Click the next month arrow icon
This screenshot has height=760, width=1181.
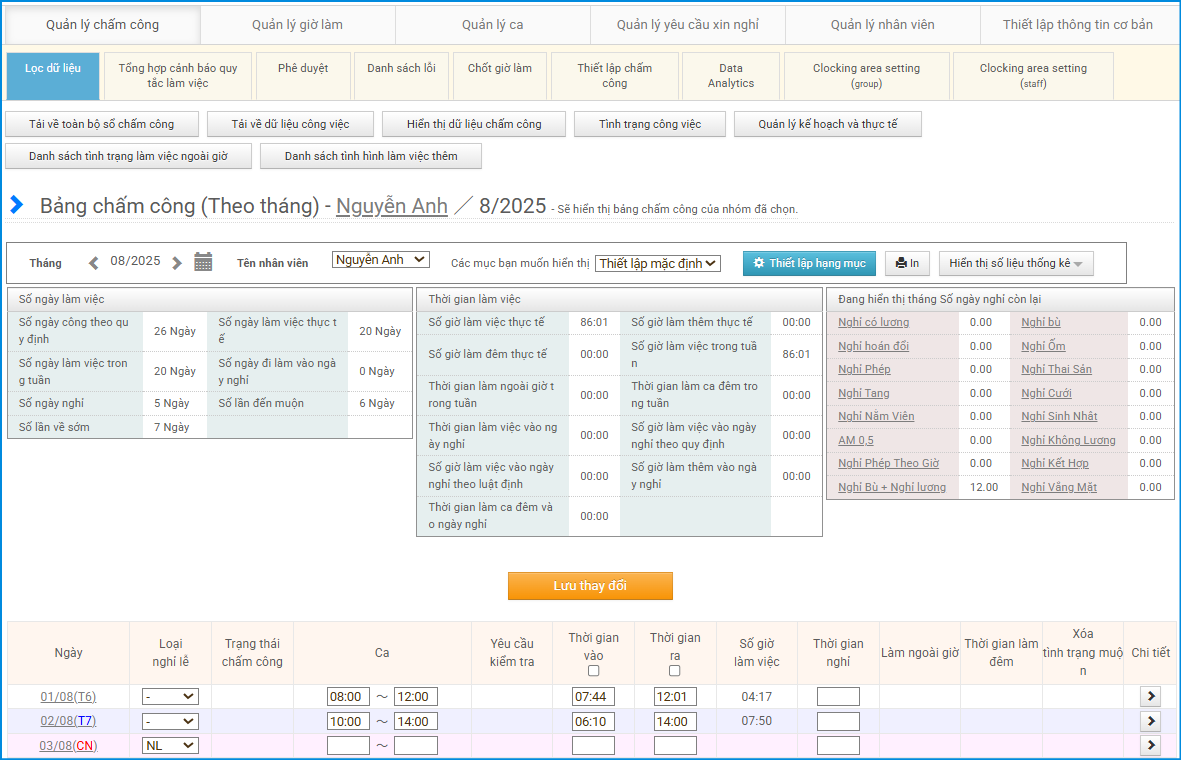[177, 263]
